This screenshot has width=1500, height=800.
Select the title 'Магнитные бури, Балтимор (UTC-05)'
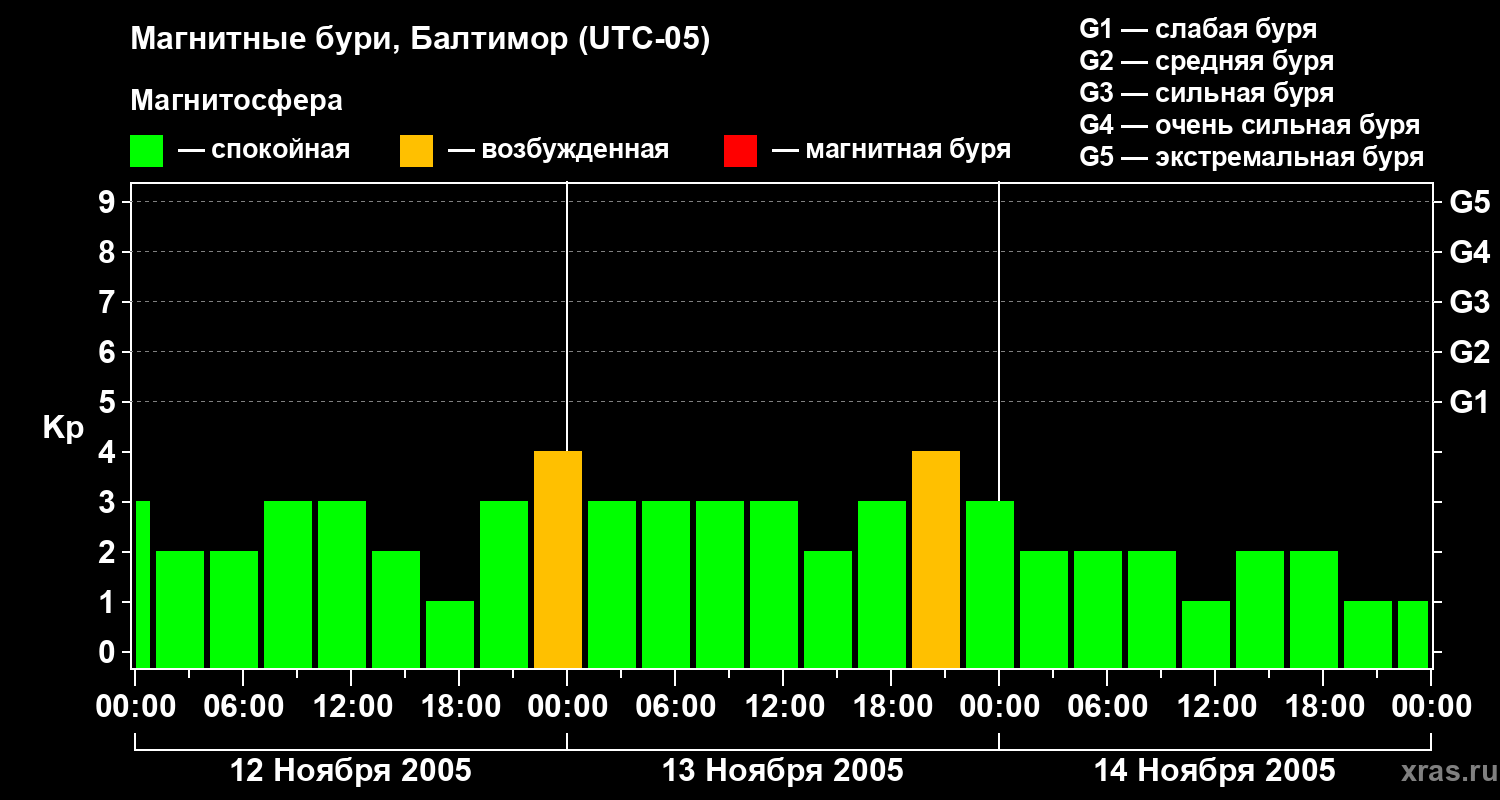(x=420, y=40)
